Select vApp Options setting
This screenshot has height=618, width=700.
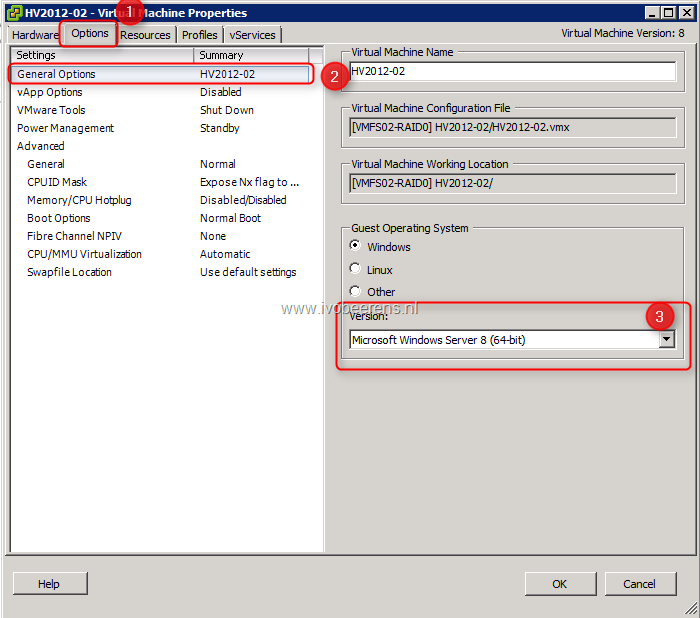pos(50,92)
